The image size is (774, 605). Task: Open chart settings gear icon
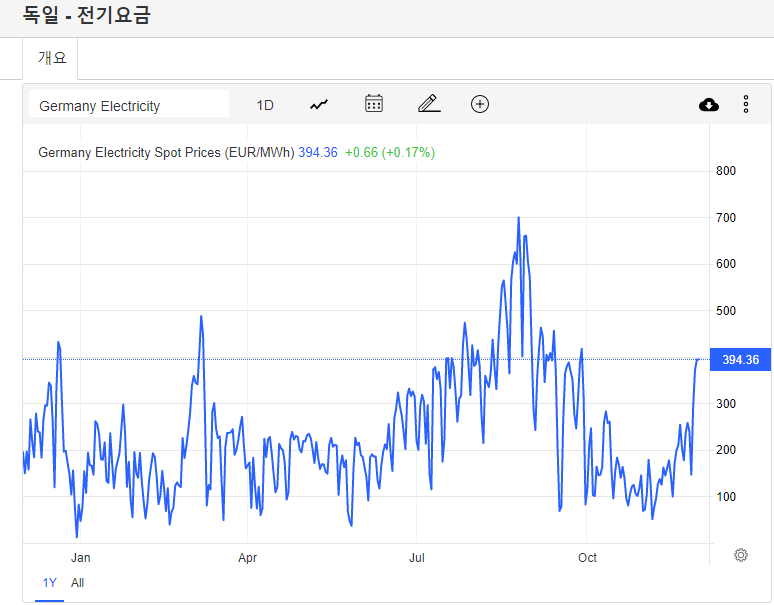(740, 555)
